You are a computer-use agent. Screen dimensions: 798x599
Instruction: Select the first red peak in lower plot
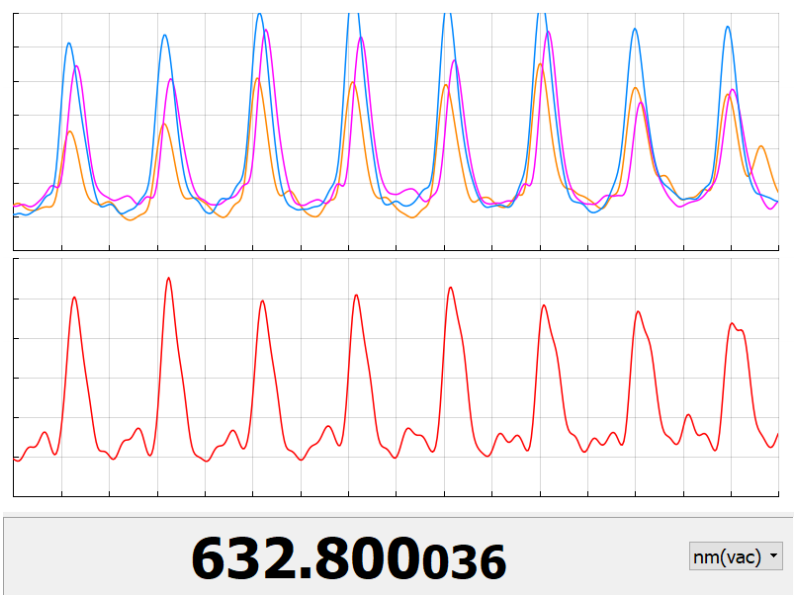(74, 298)
